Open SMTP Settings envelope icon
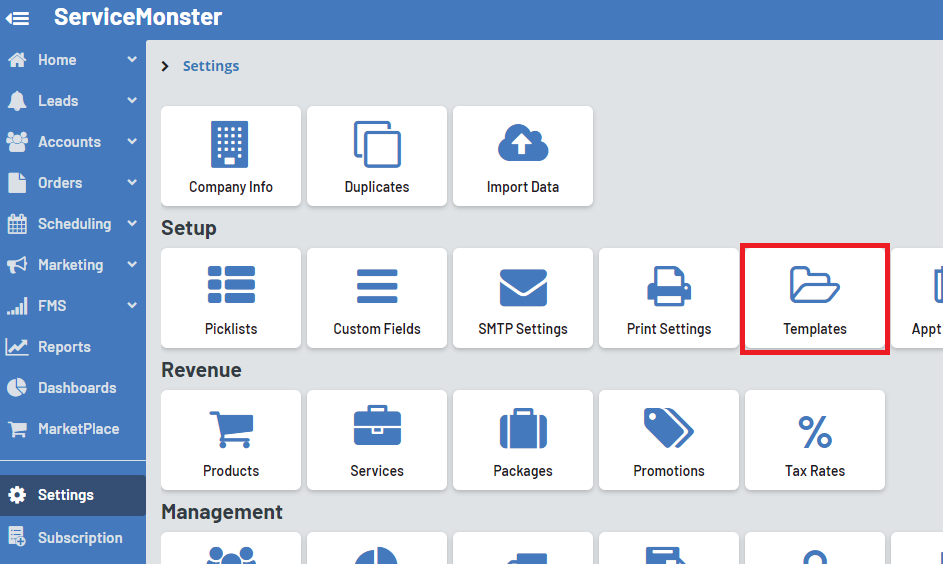 pos(522,287)
